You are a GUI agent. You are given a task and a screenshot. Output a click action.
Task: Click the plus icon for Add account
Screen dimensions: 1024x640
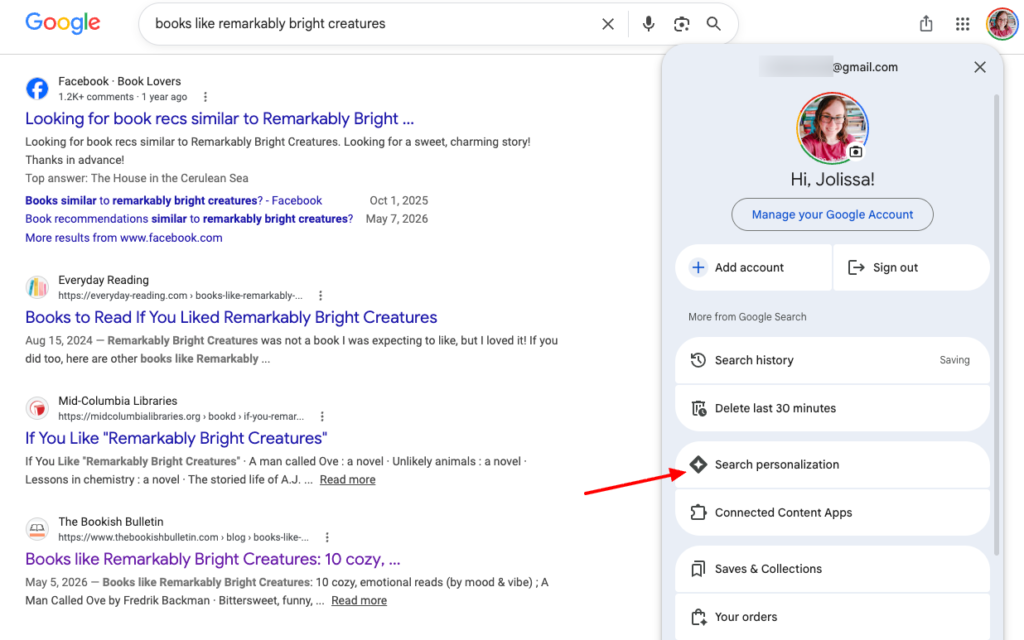(698, 267)
